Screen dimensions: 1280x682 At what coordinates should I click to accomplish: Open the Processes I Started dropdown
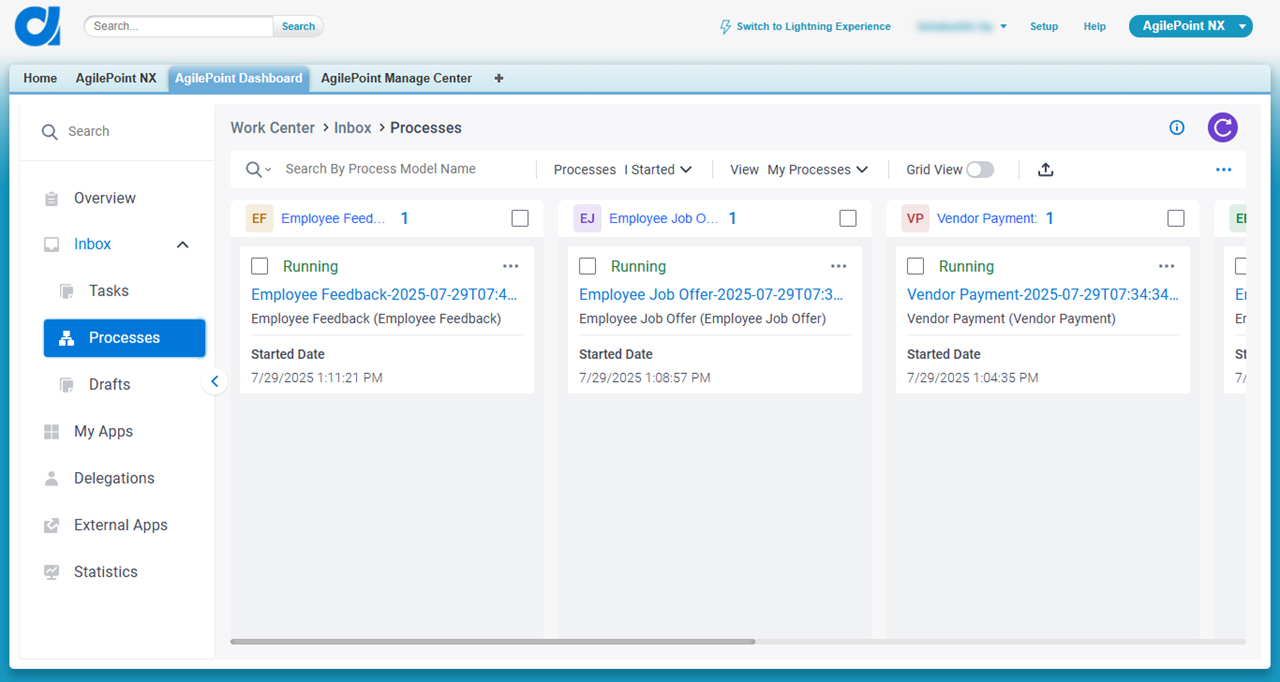658,170
